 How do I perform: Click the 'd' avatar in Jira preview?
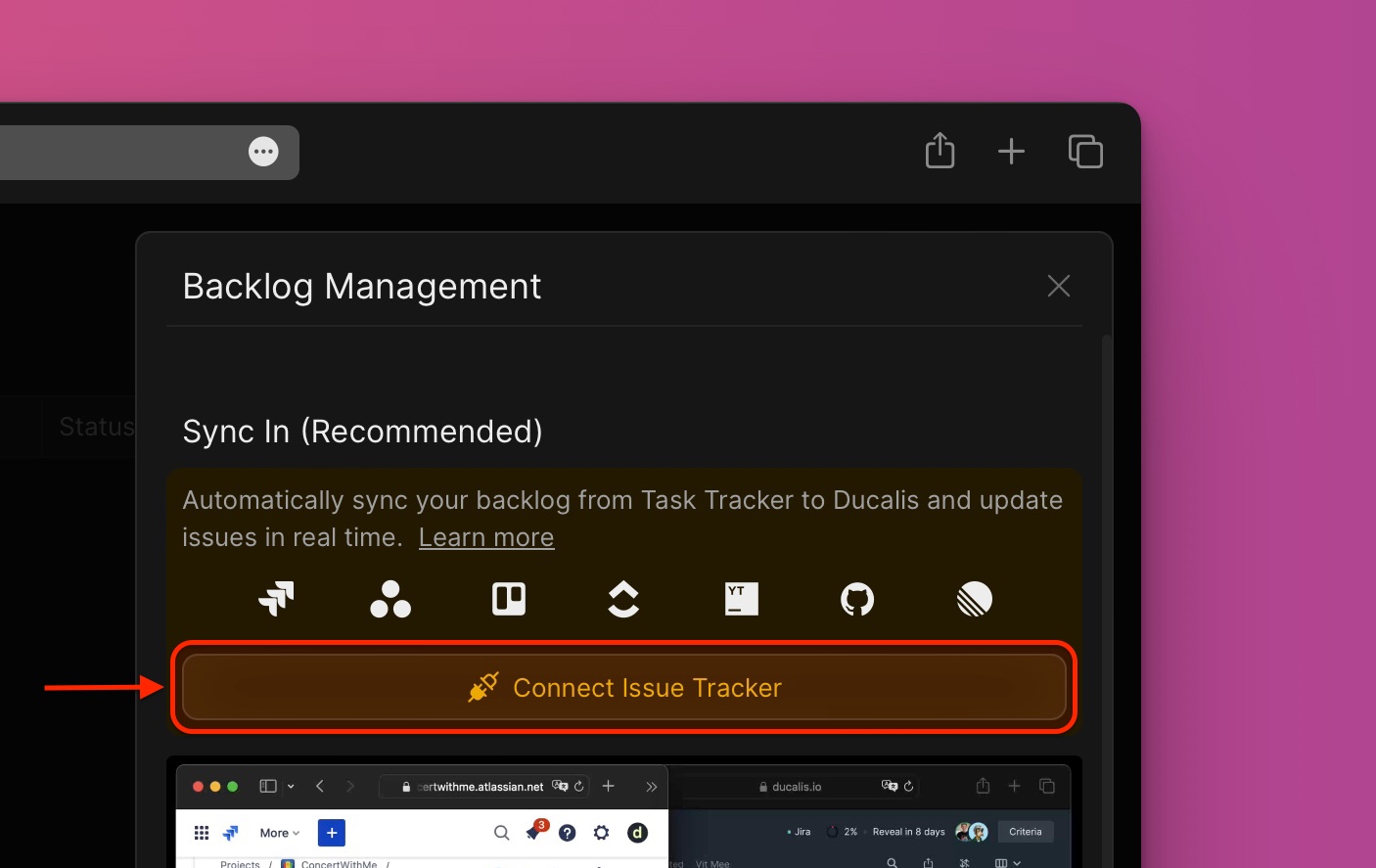(637, 833)
